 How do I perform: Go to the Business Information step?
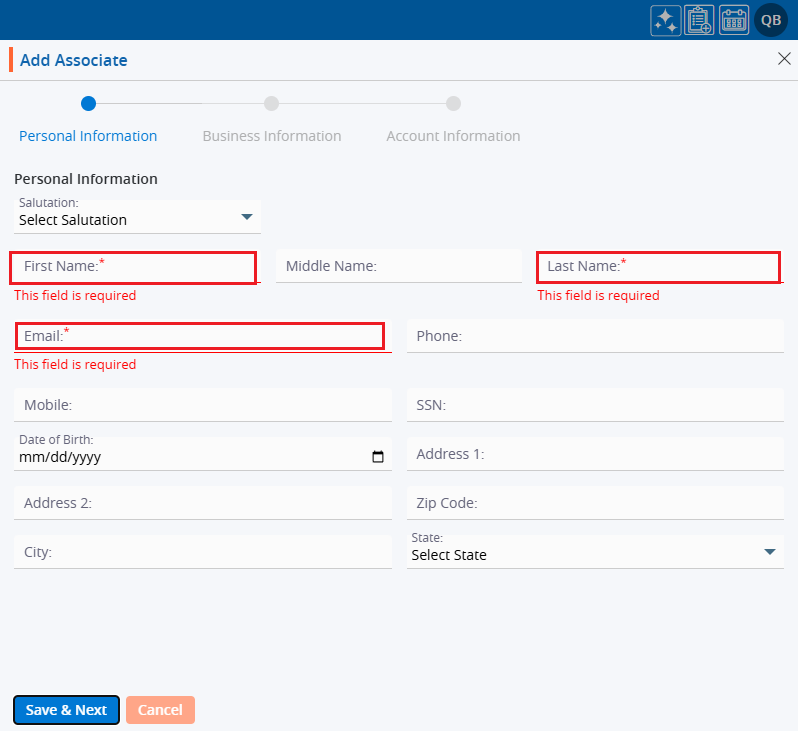[x=271, y=135]
